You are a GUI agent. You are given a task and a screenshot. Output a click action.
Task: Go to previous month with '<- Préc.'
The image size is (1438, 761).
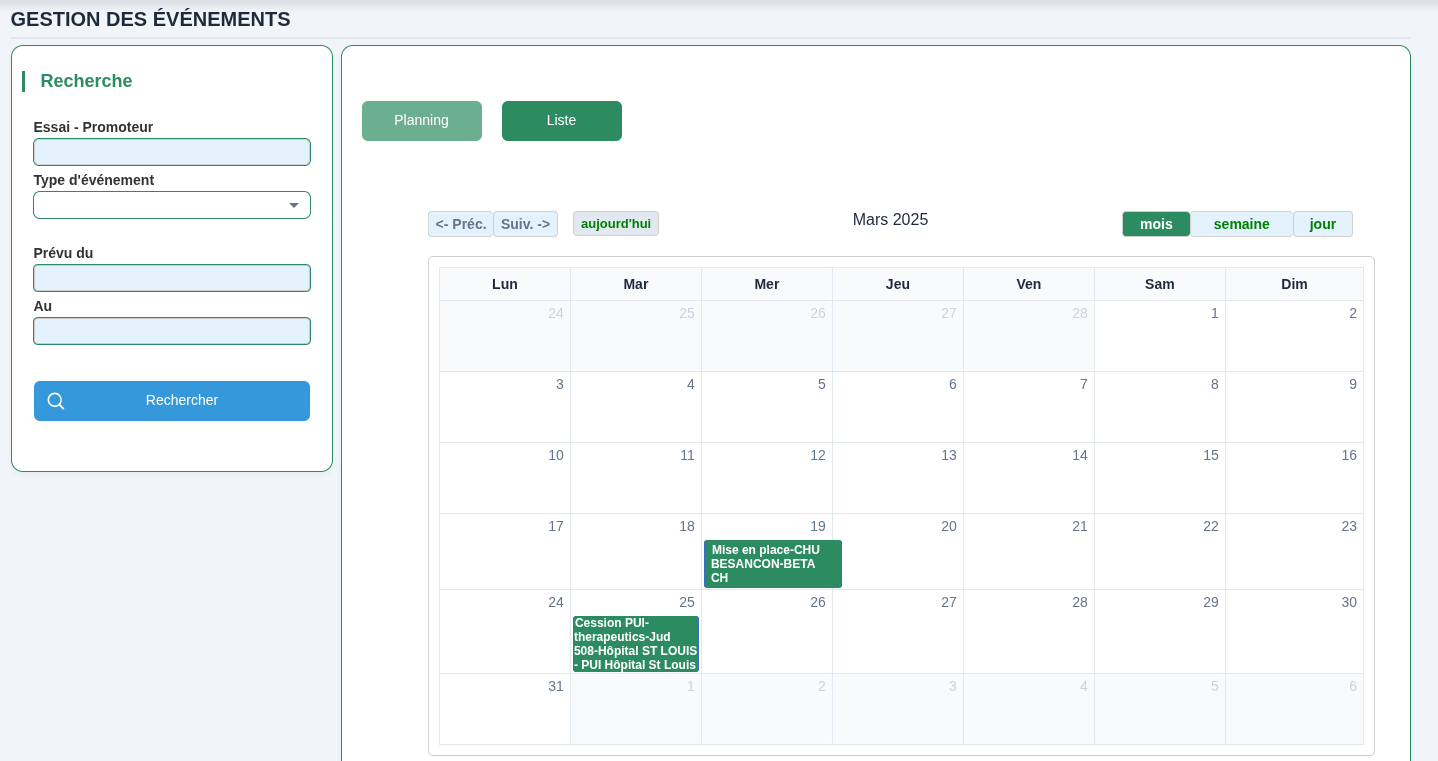pos(460,224)
